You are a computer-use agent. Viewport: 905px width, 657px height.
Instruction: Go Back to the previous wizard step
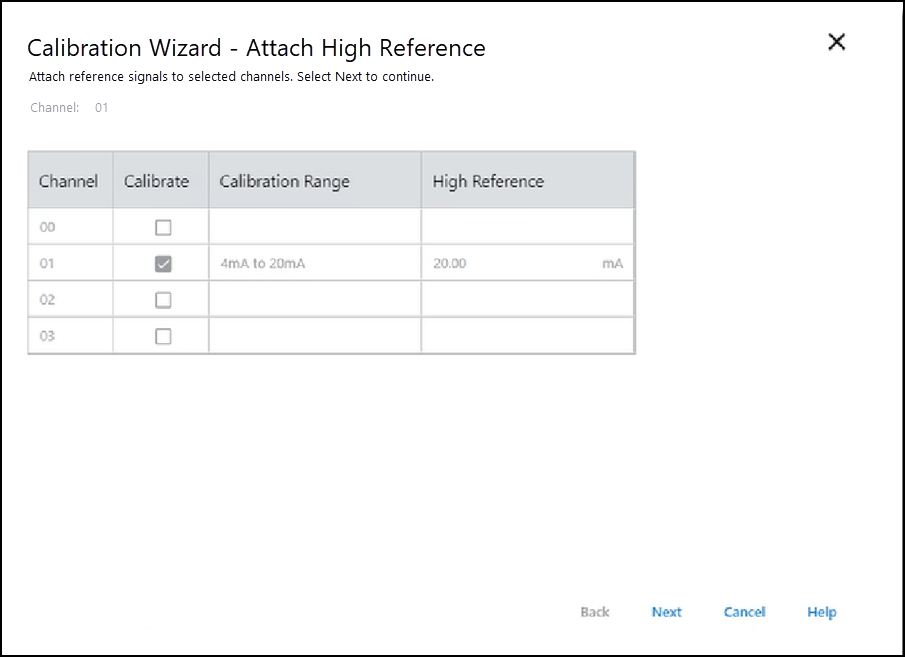click(x=594, y=612)
